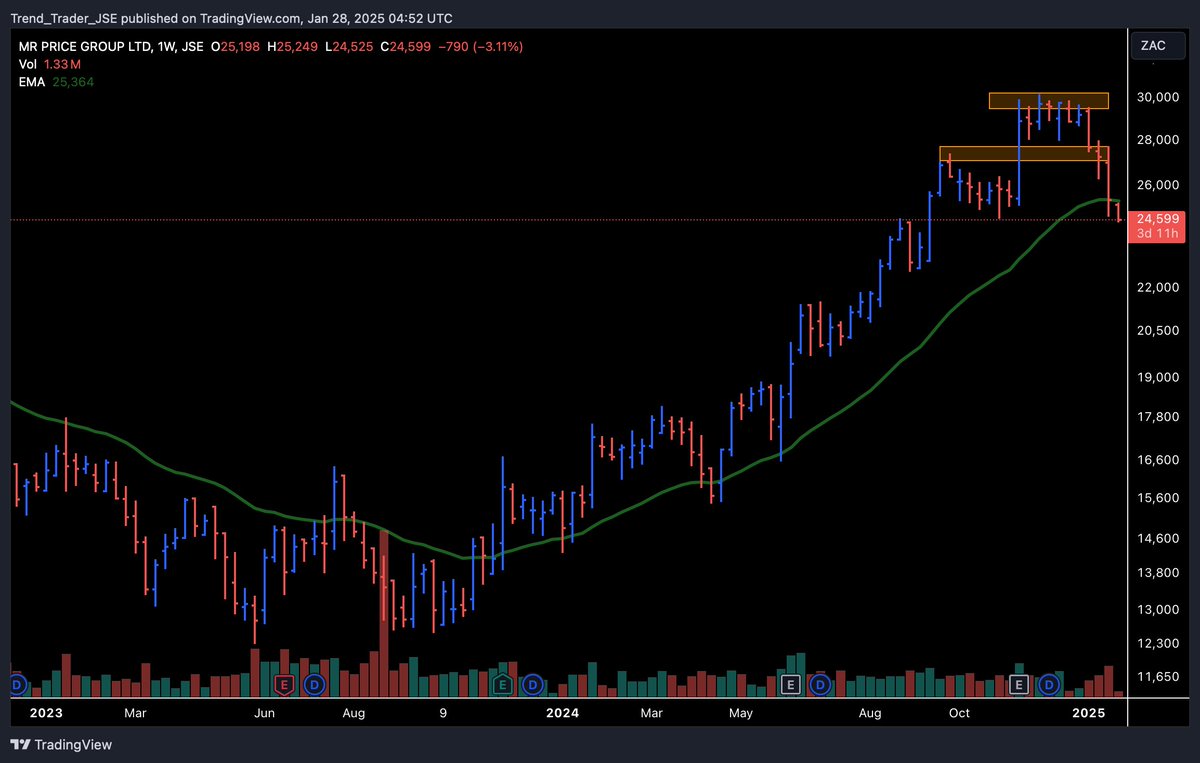
Task: Click the 13,800 price axis label
Action: [x=1158, y=573]
